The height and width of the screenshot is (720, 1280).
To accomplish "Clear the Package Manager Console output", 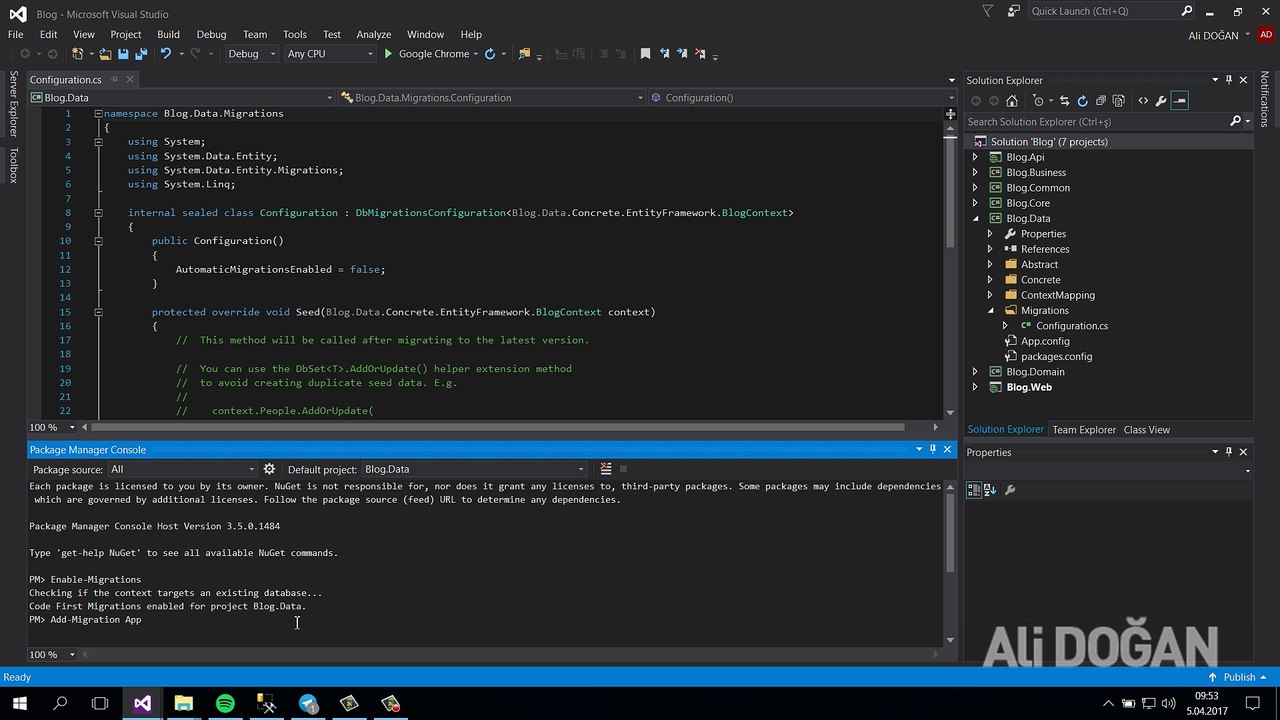I will pyautogui.click(x=606, y=469).
